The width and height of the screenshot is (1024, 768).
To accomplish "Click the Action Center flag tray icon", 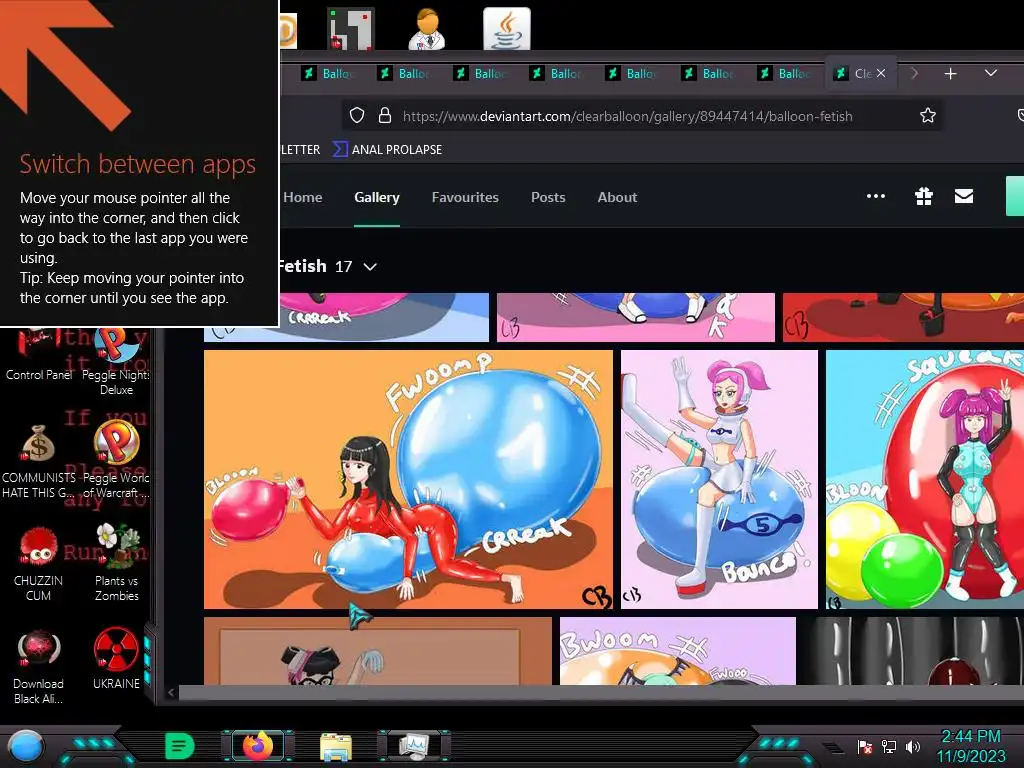I will click(x=865, y=746).
